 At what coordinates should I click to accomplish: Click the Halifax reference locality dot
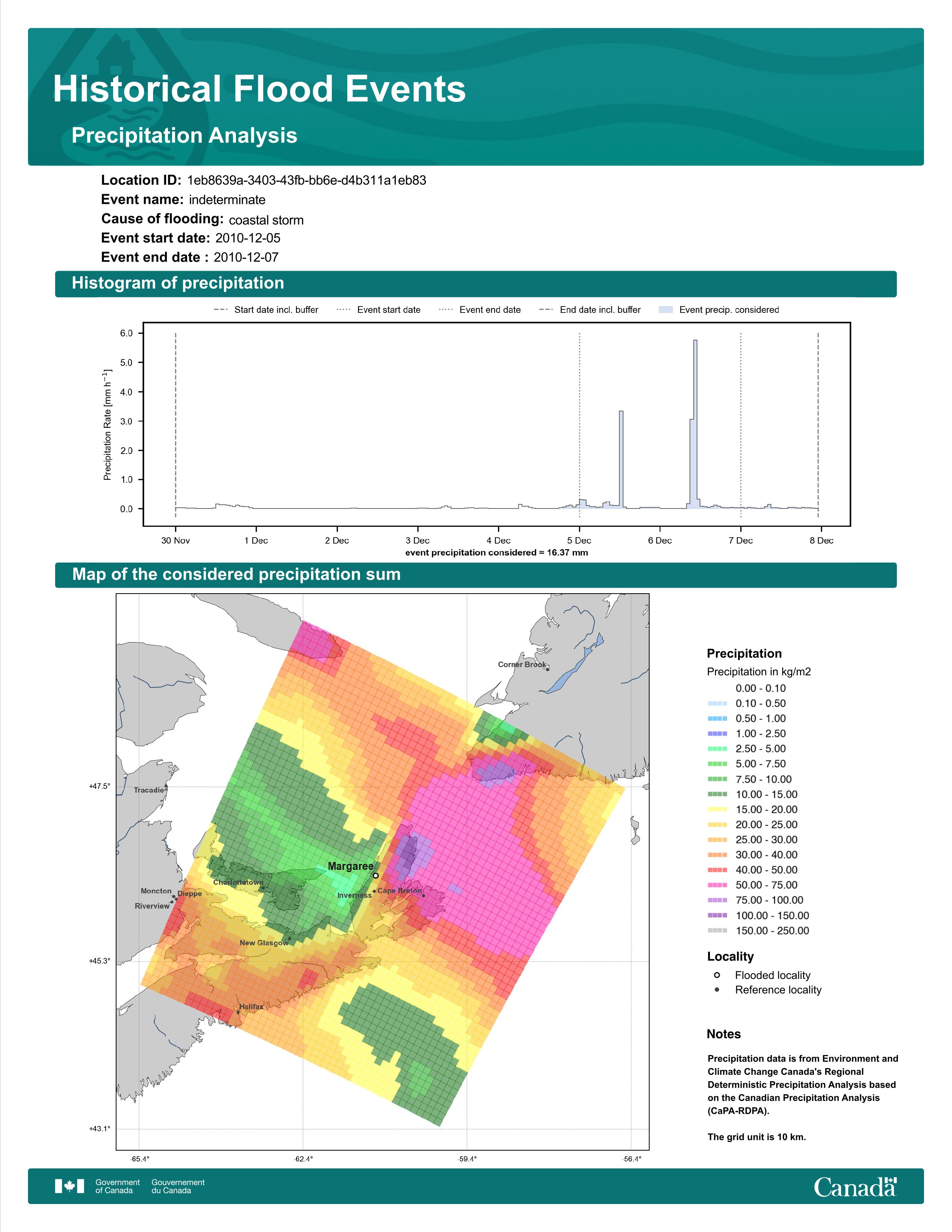pos(238,1012)
